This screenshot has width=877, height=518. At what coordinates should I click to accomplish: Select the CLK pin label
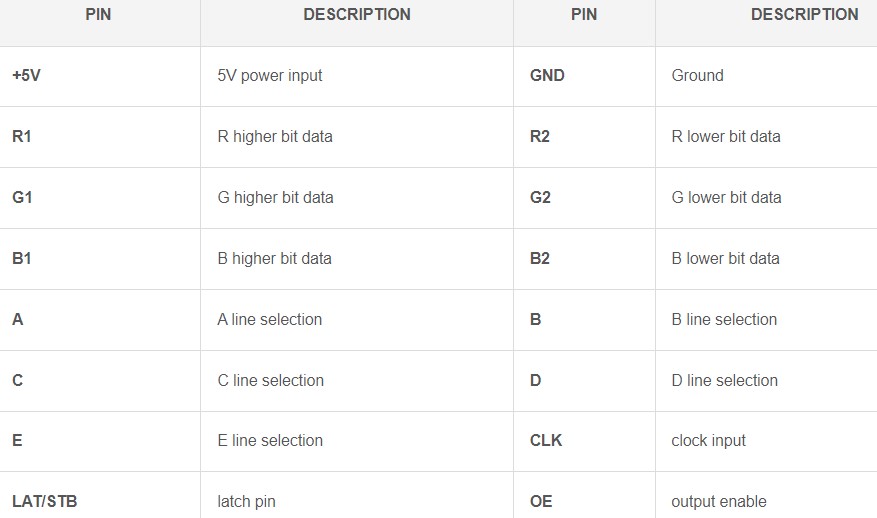(x=546, y=441)
